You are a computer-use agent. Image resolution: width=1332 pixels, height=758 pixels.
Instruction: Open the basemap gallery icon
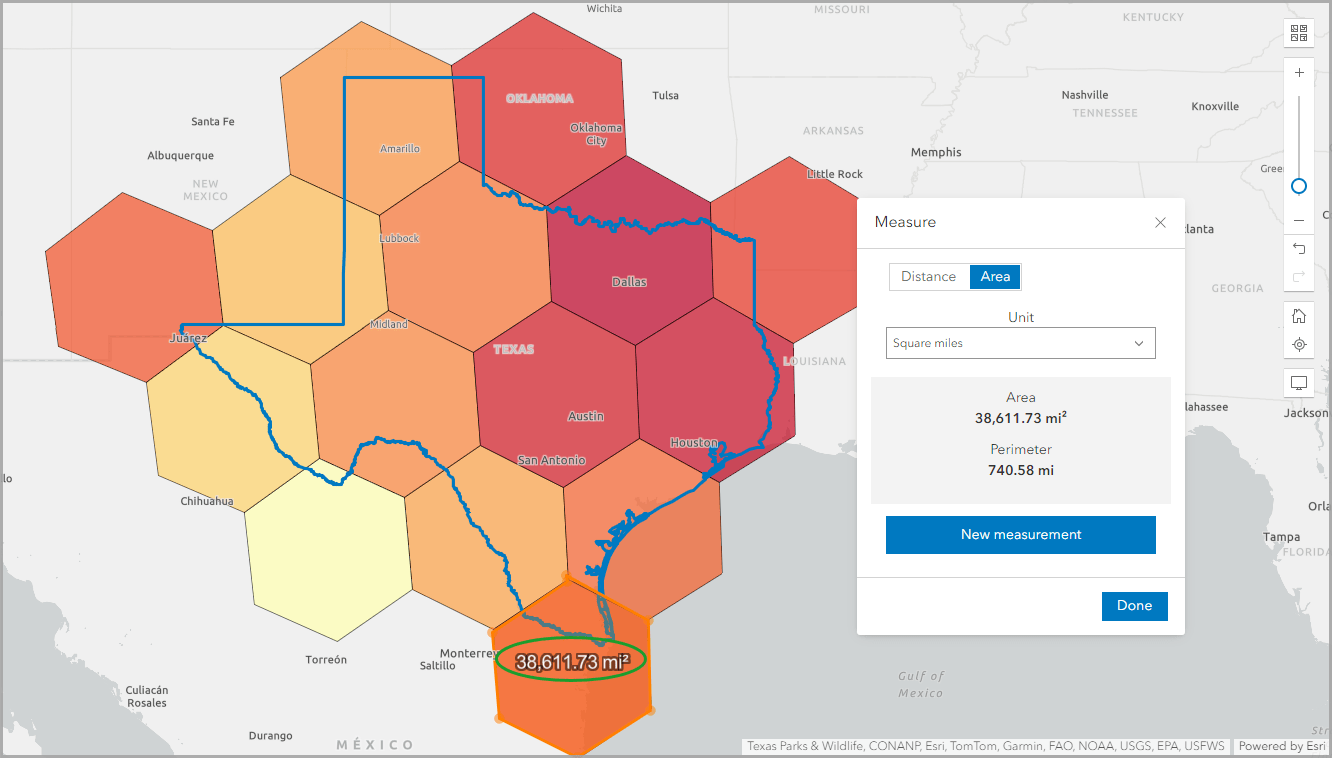[x=1298, y=32]
